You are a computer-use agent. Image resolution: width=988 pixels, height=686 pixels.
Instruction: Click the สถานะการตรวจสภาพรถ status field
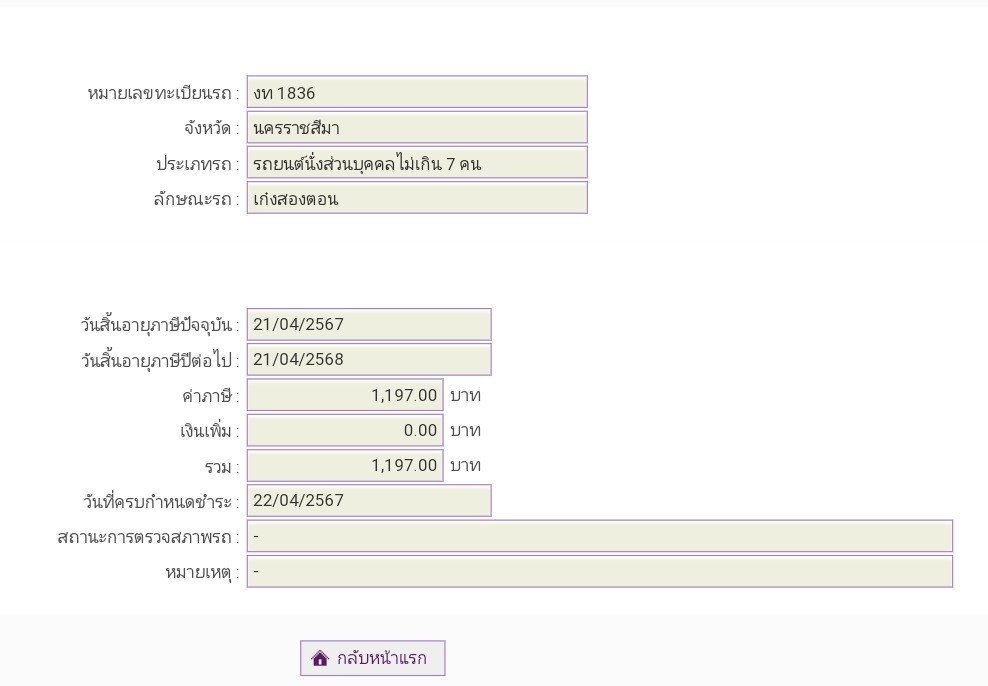(599, 536)
